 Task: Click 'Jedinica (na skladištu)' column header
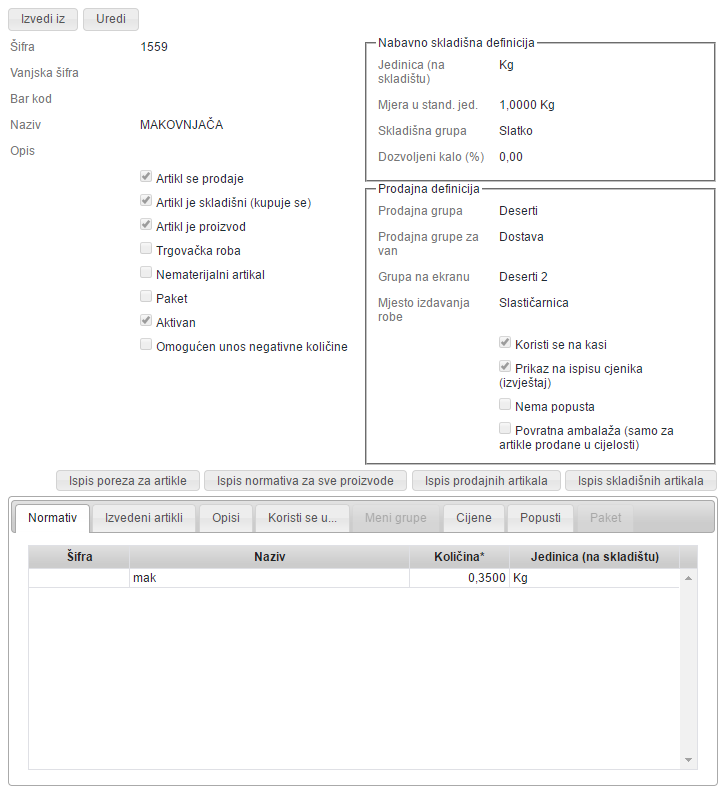coord(595,557)
